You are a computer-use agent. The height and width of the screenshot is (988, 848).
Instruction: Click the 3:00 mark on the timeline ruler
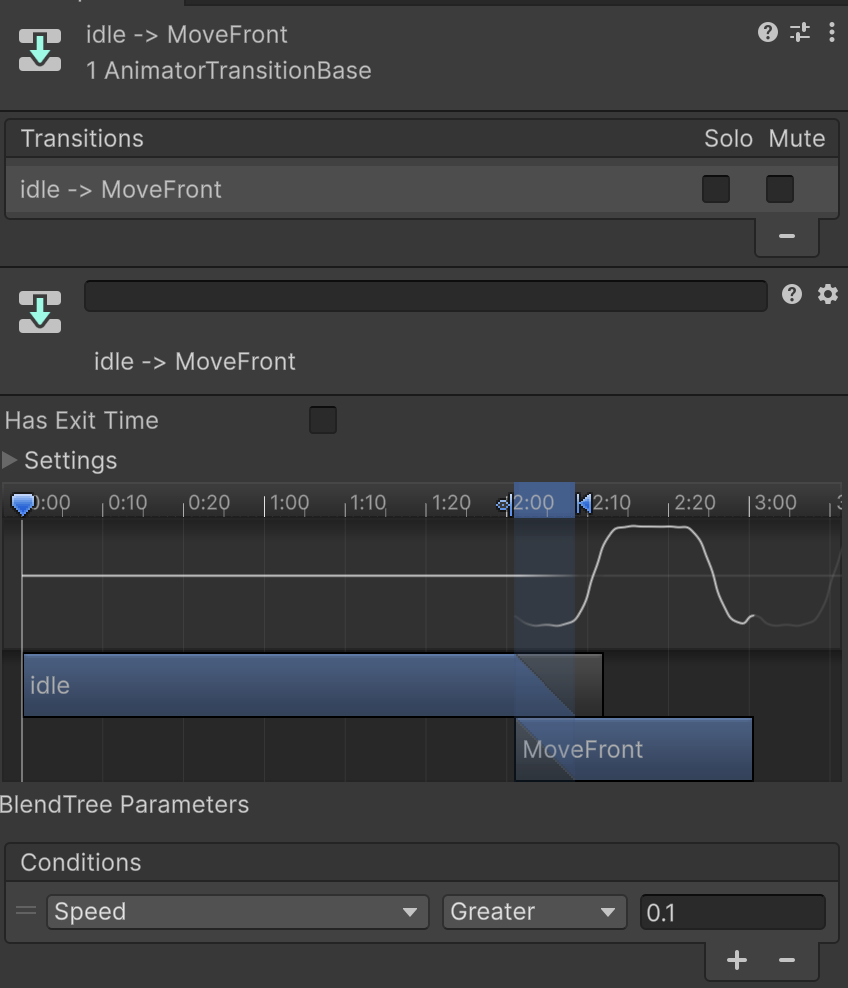(x=775, y=503)
